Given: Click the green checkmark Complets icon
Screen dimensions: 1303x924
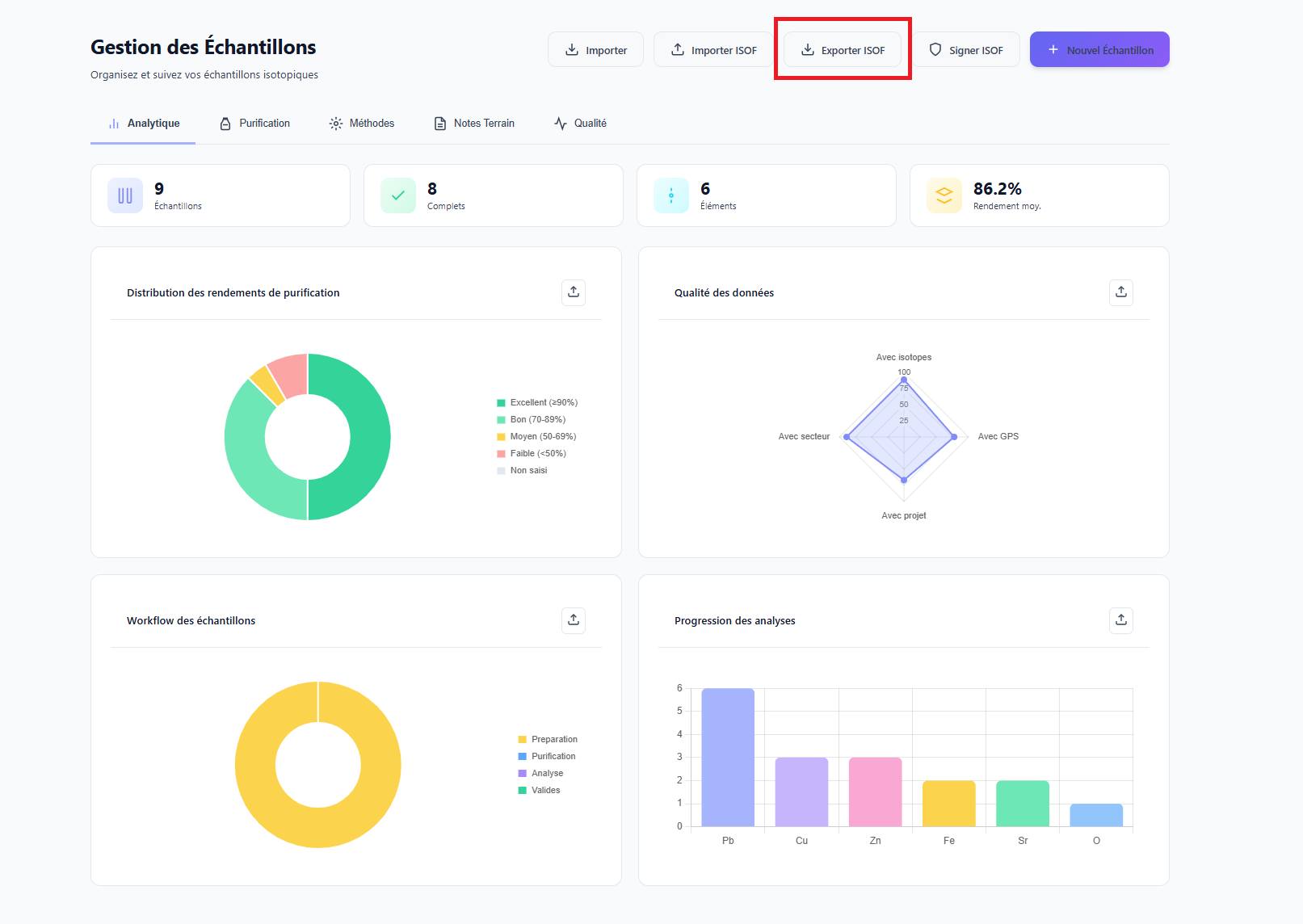Looking at the screenshot, I should pos(398,195).
